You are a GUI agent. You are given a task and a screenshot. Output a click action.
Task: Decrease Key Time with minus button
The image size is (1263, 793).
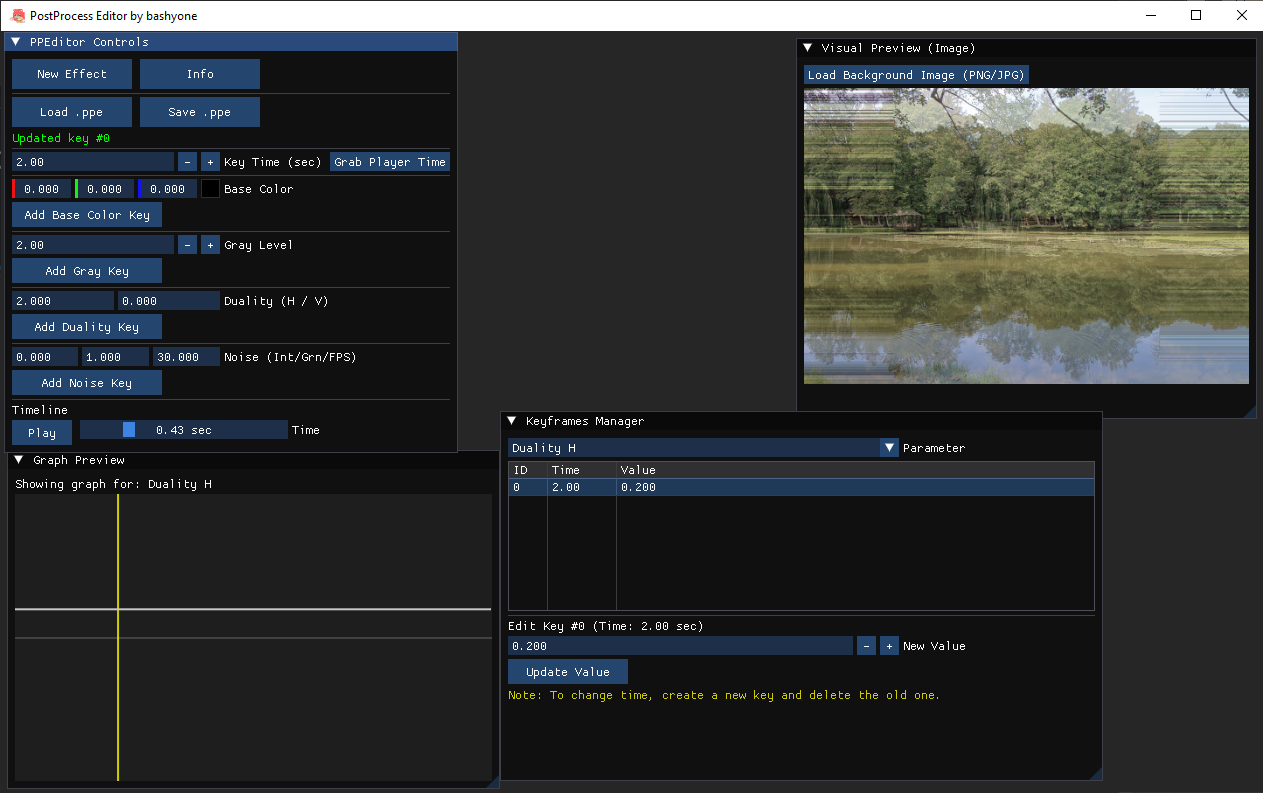pos(187,162)
